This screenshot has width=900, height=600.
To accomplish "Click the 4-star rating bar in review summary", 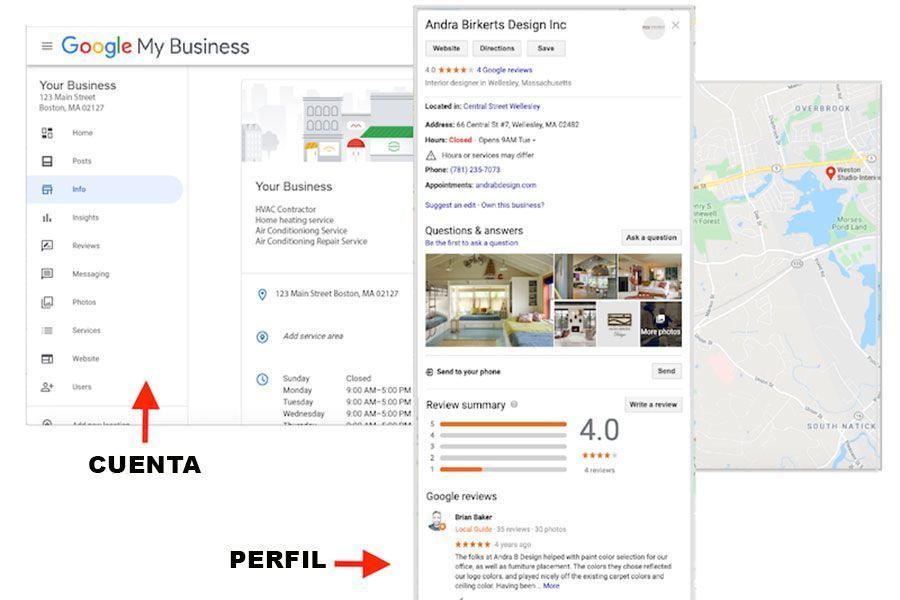I will pos(503,436).
